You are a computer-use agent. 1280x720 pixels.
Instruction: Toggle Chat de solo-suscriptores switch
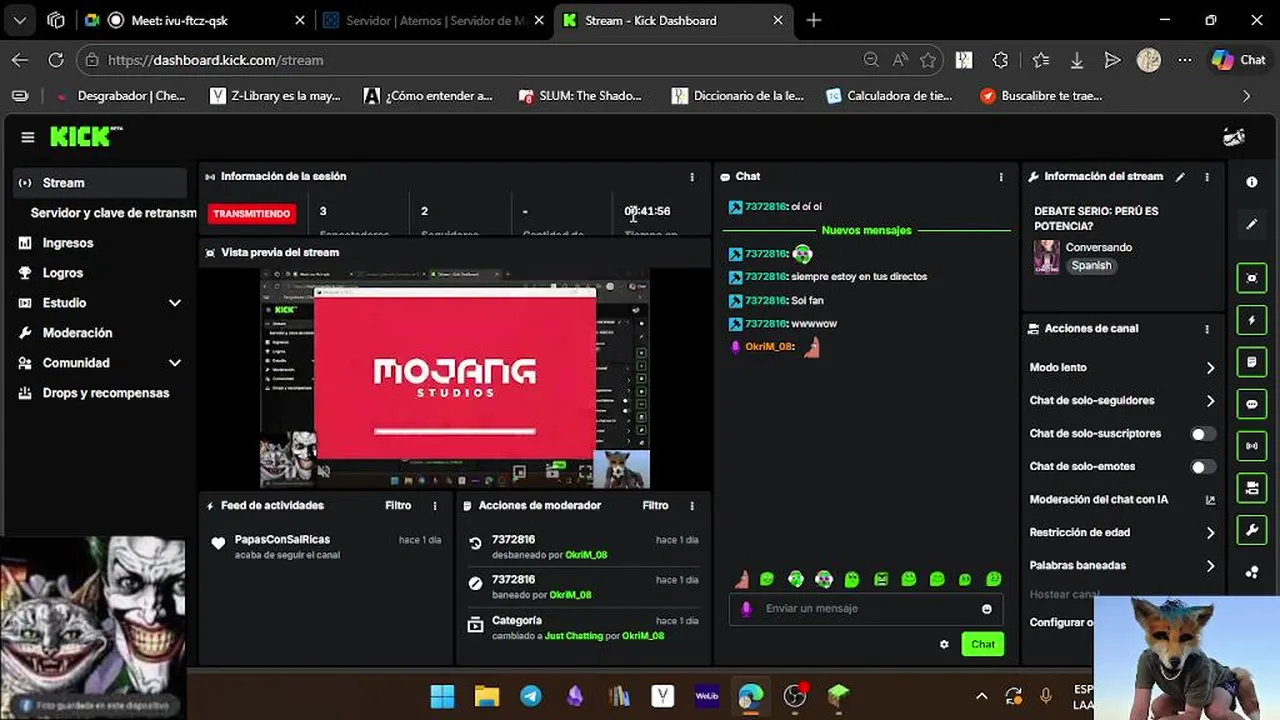click(x=1203, y=434)
